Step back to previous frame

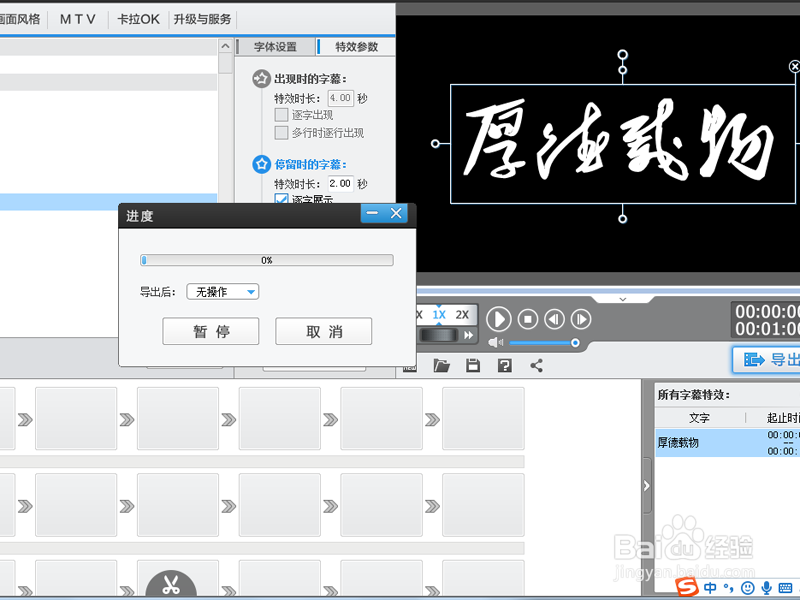point(555,319)
